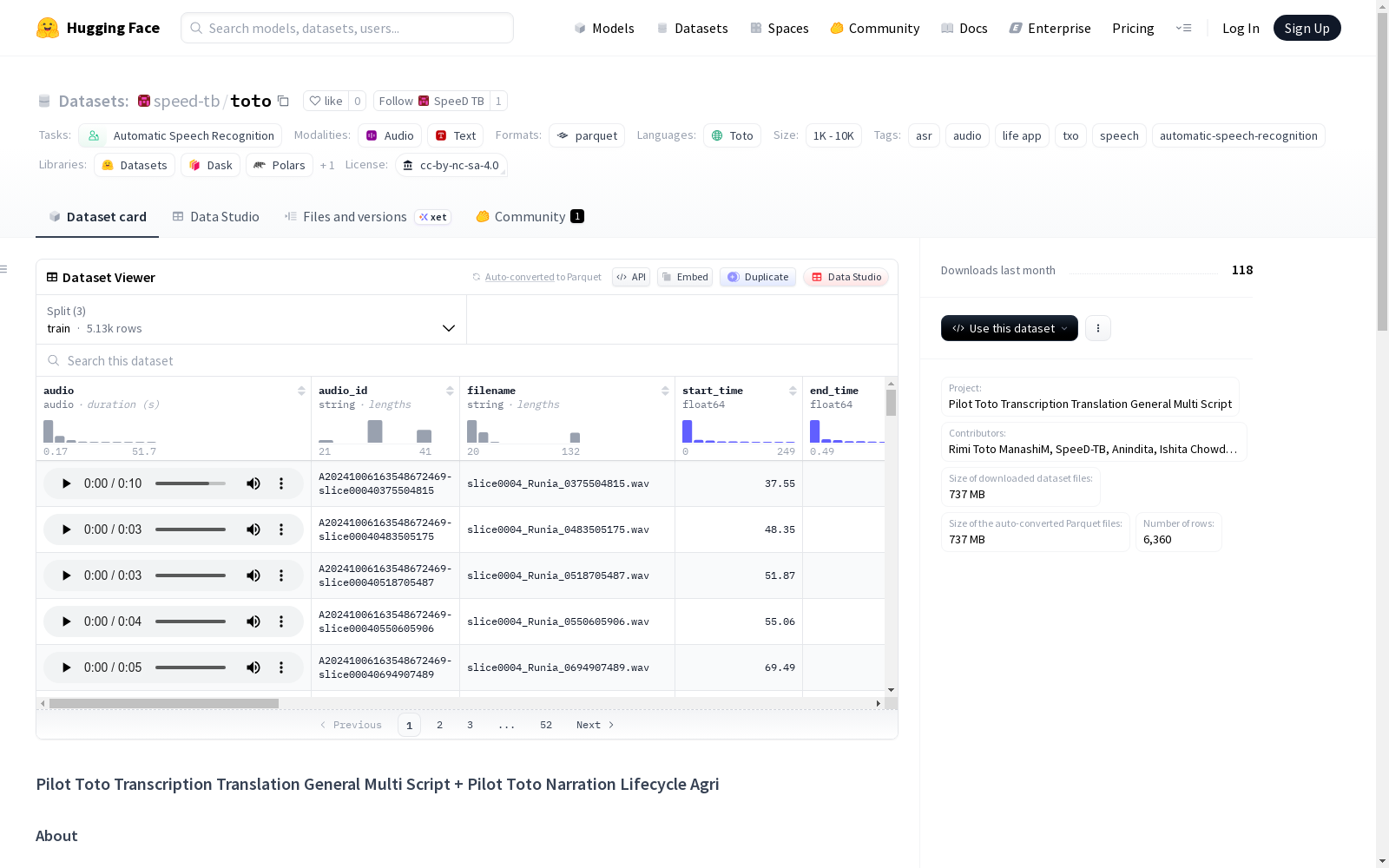This screenshot has width=1389, height=868.
Task: Open the Community tab
Action: click(x=530, y=217)
